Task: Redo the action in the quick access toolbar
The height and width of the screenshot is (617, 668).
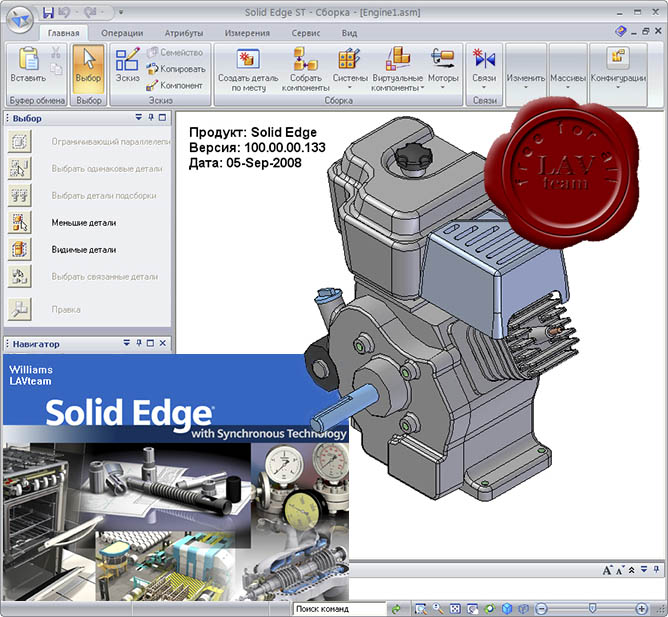Action: 90,12
